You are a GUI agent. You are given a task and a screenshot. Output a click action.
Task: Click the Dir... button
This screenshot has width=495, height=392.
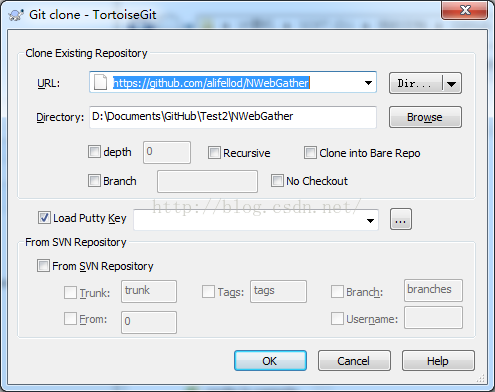(x=416, y=83)
